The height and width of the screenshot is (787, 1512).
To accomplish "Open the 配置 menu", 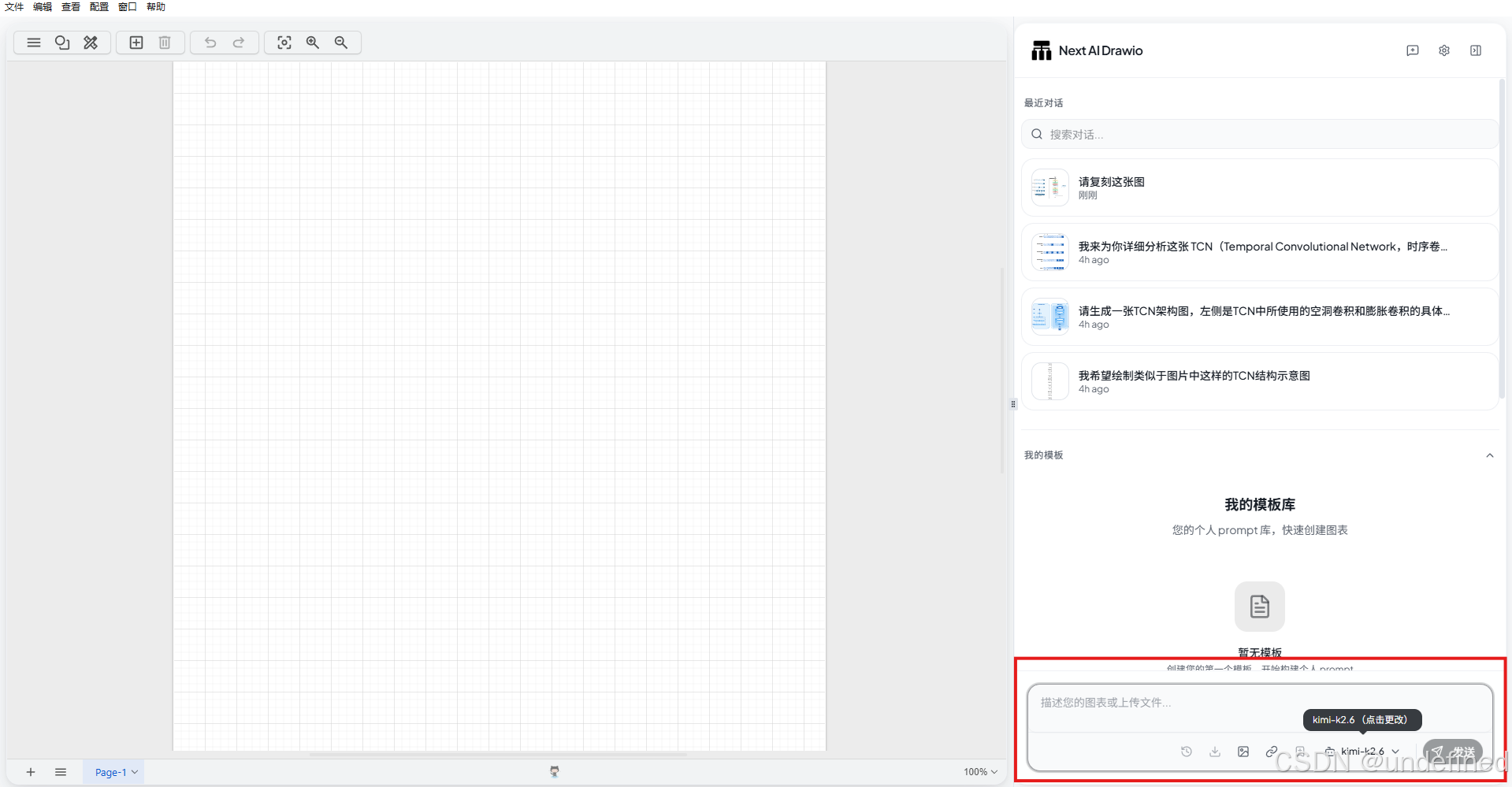I will pos(99,7).
